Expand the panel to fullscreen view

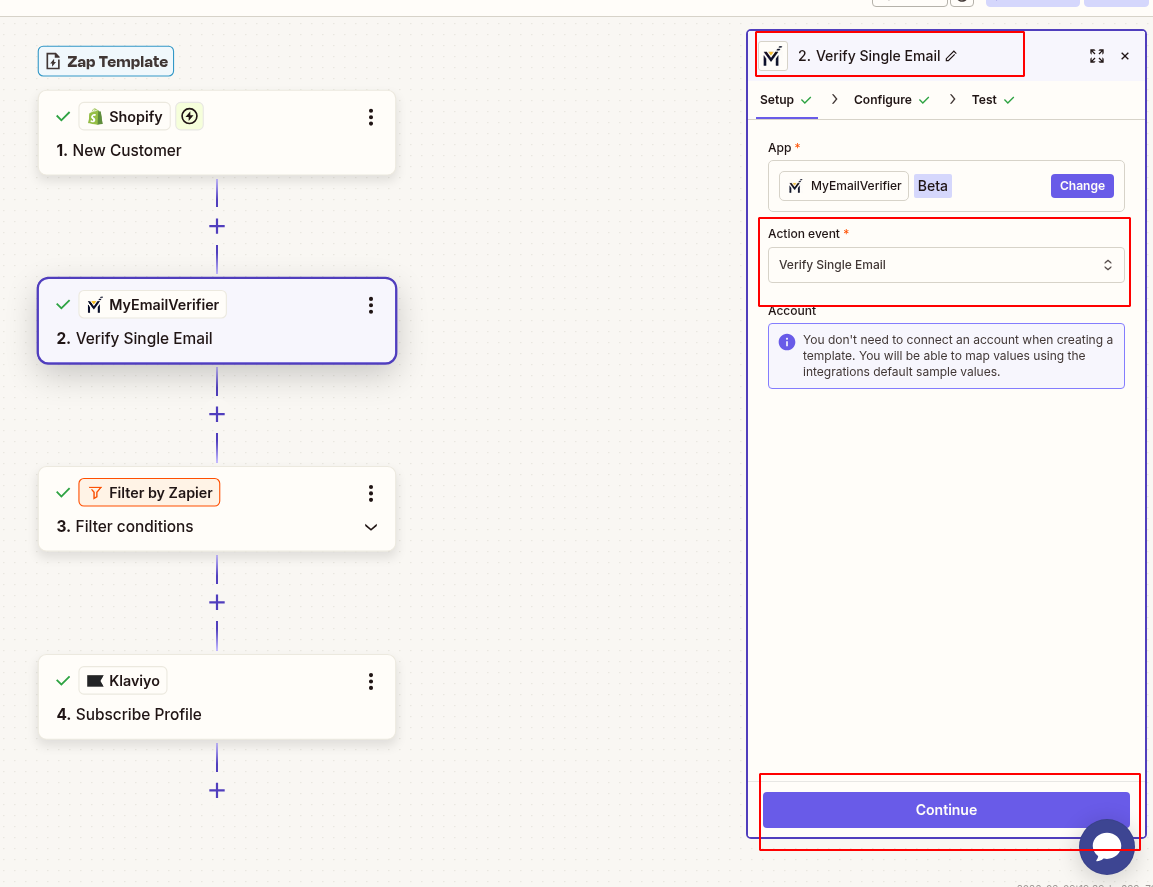(x=1097, y=56)
